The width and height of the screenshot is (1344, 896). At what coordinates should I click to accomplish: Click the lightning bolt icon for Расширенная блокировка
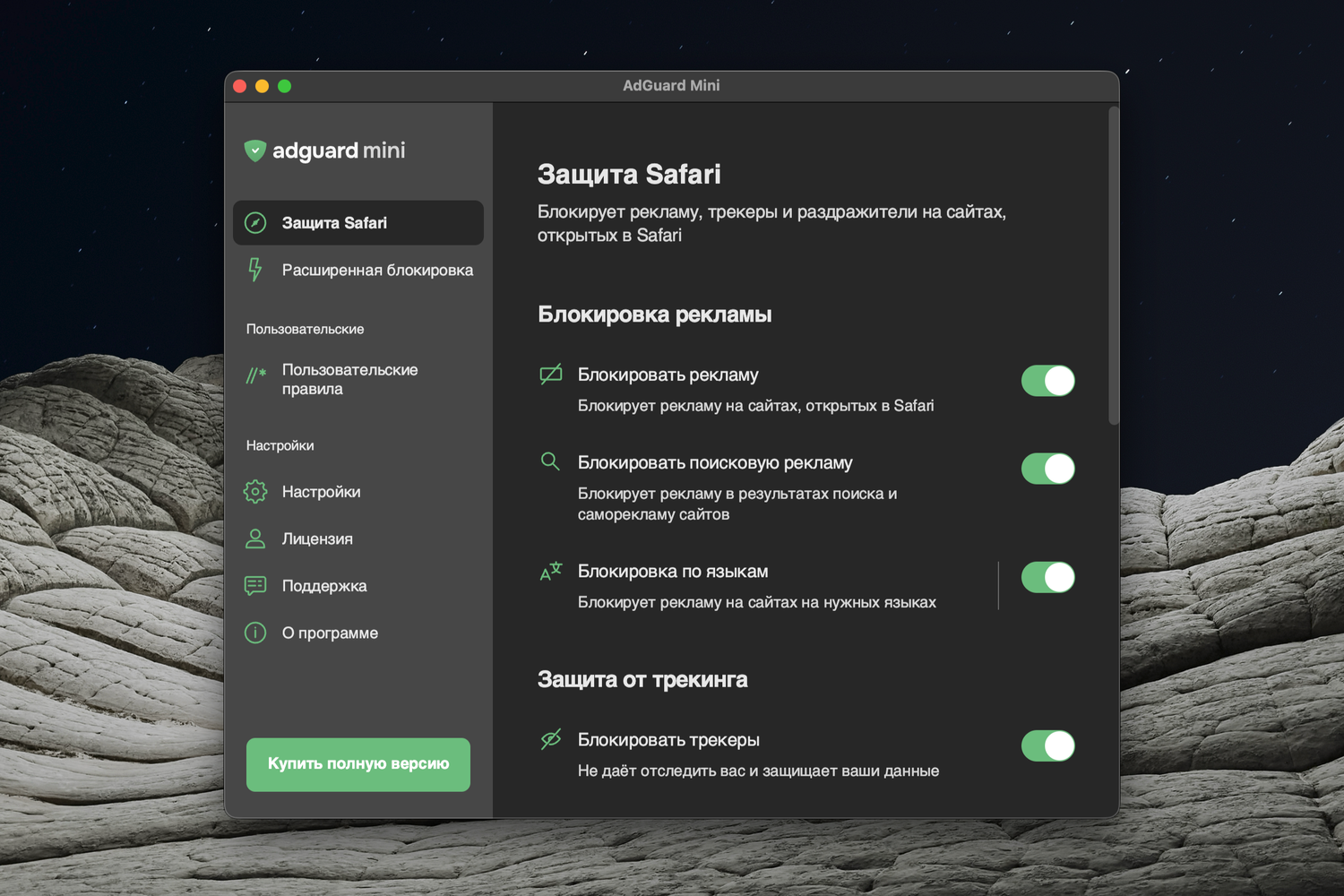point(255,270)
